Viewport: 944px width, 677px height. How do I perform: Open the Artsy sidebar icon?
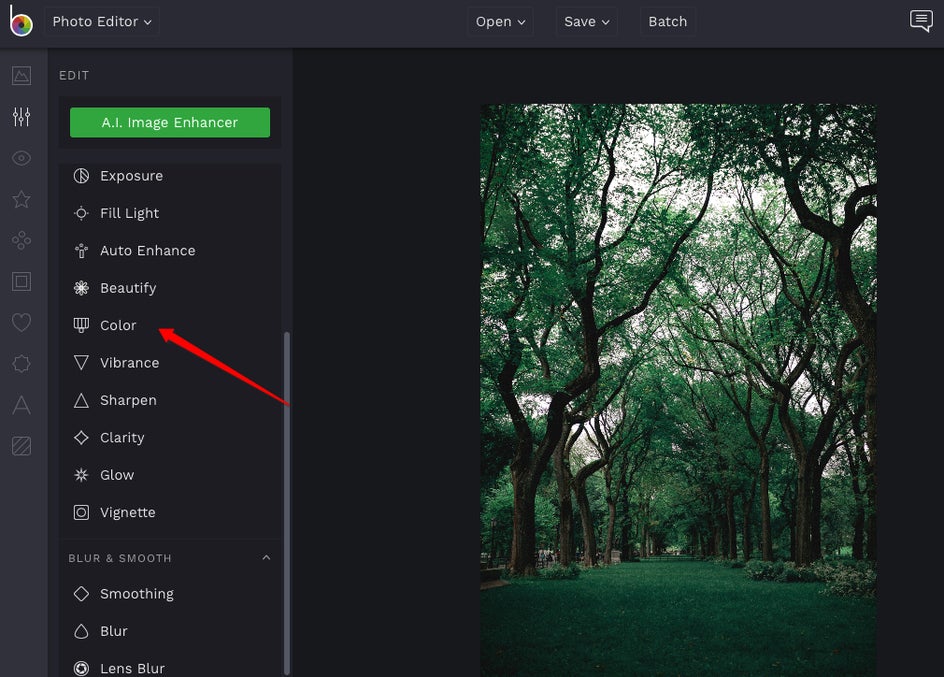pyautogui.click(x=22, y=240)
